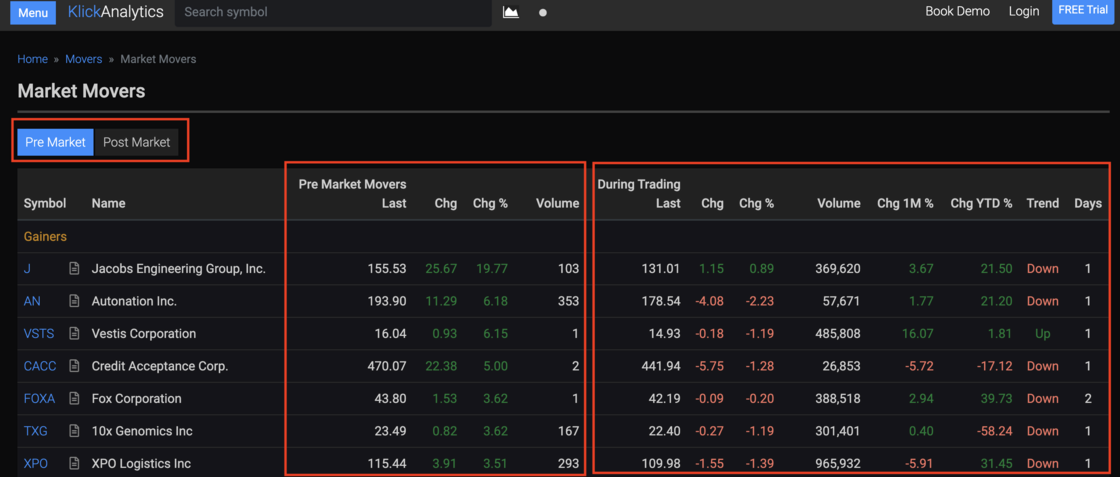Select Credit Acceptance Corp. name
Viewport: 1120px width, 477px height.
pyautogui.click(x=160, y=366)
